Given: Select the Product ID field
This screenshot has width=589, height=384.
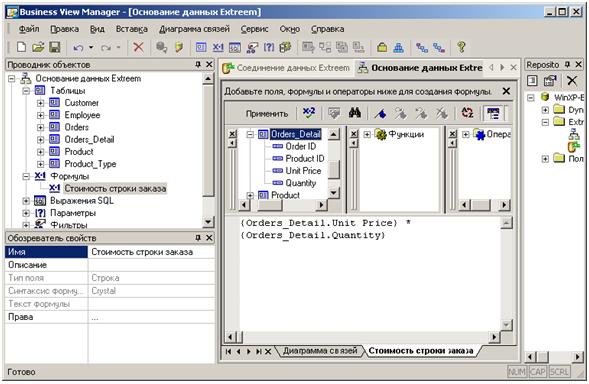Looking at the screenshot, I should coord(305,159).
